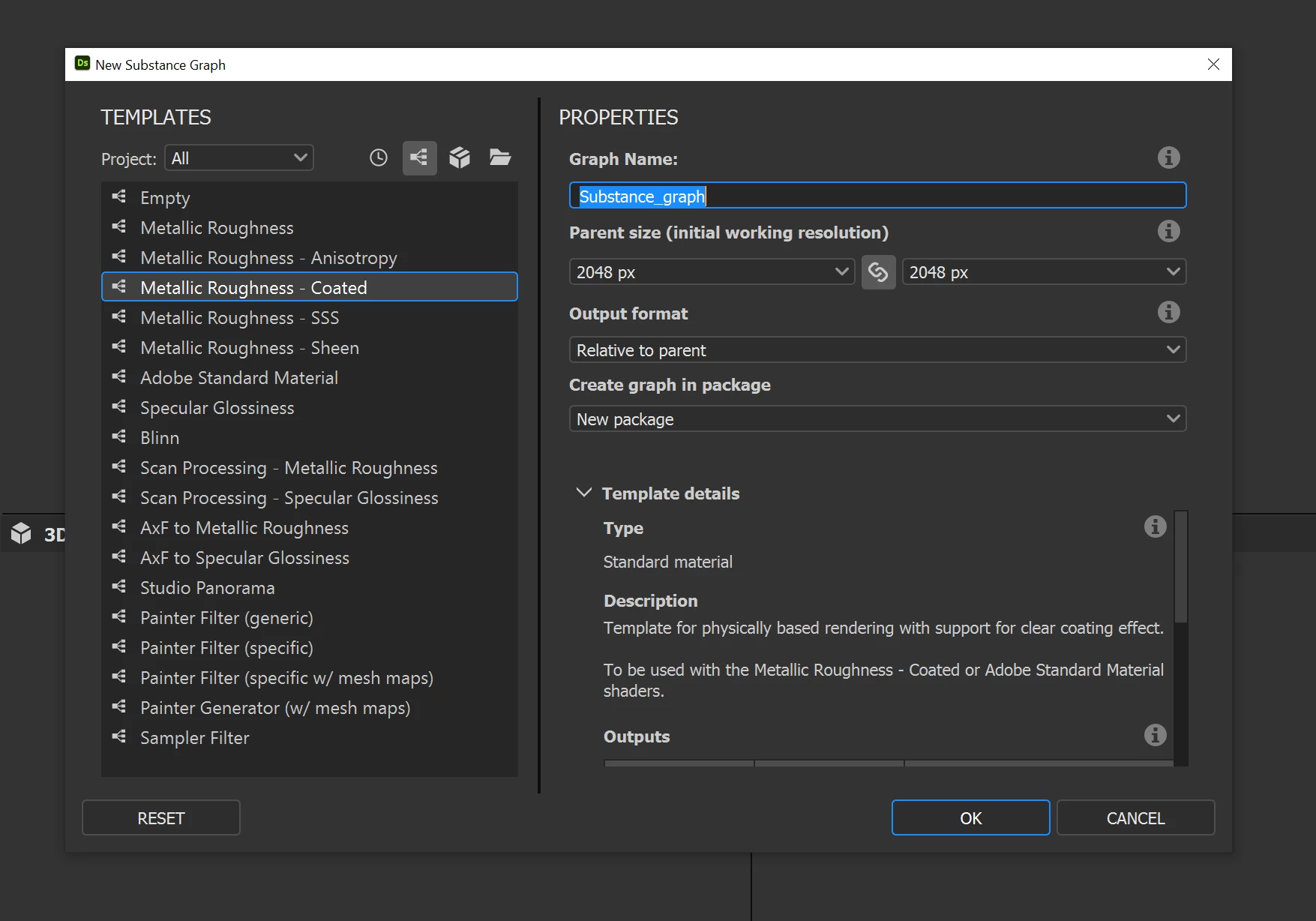Choose the Adobe Standard Material template
Screen dimensions: 1316x921
(310, 377)
